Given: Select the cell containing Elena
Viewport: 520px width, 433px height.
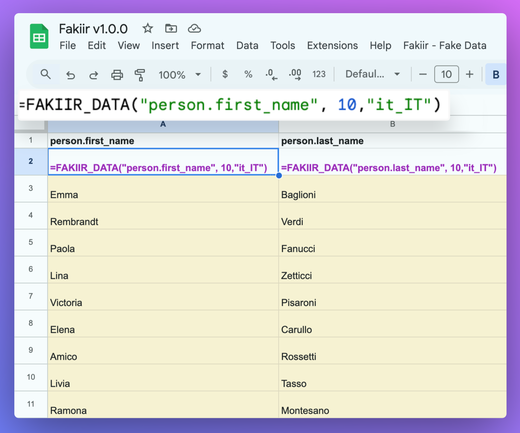Looking at the screenshot, I should [x=163, y=324].
